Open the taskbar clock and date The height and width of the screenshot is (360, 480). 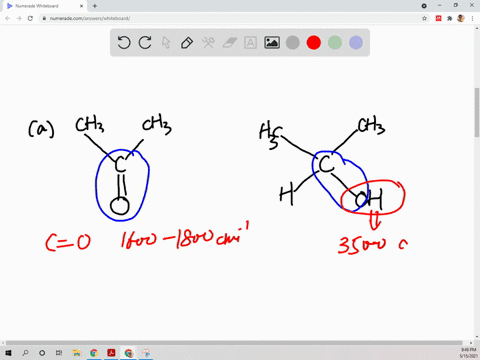468,353
